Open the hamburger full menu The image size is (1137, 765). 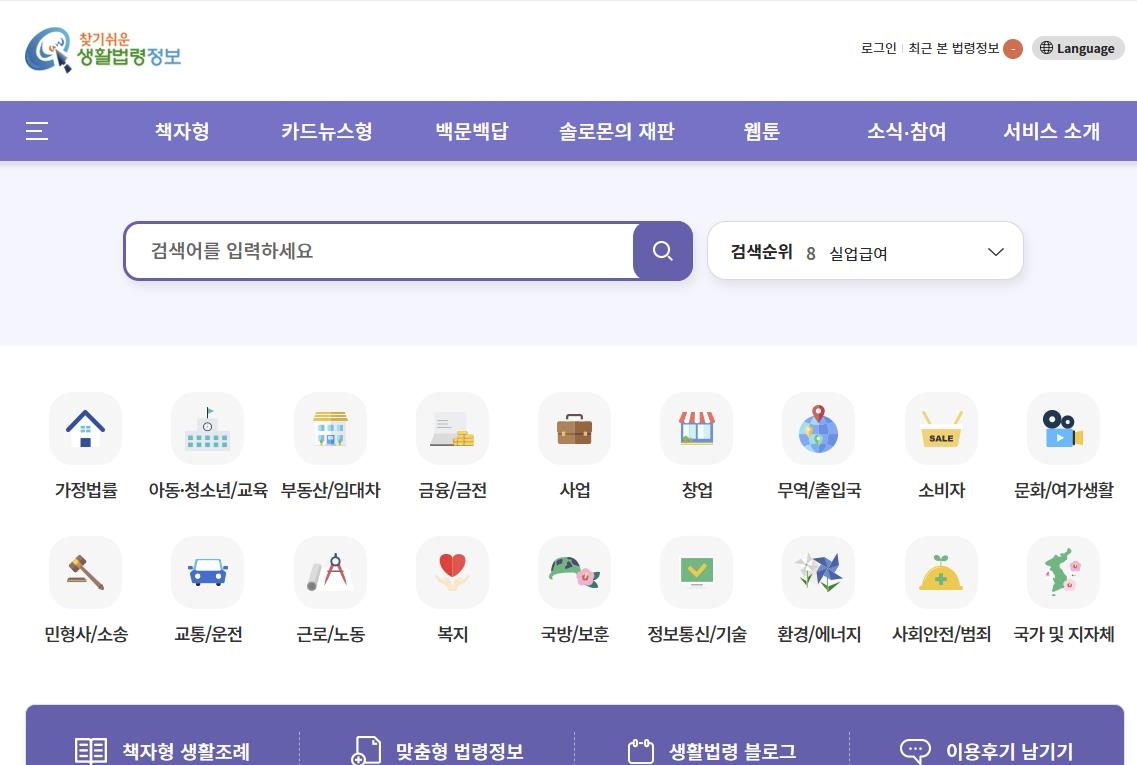(x=37, y=131)
